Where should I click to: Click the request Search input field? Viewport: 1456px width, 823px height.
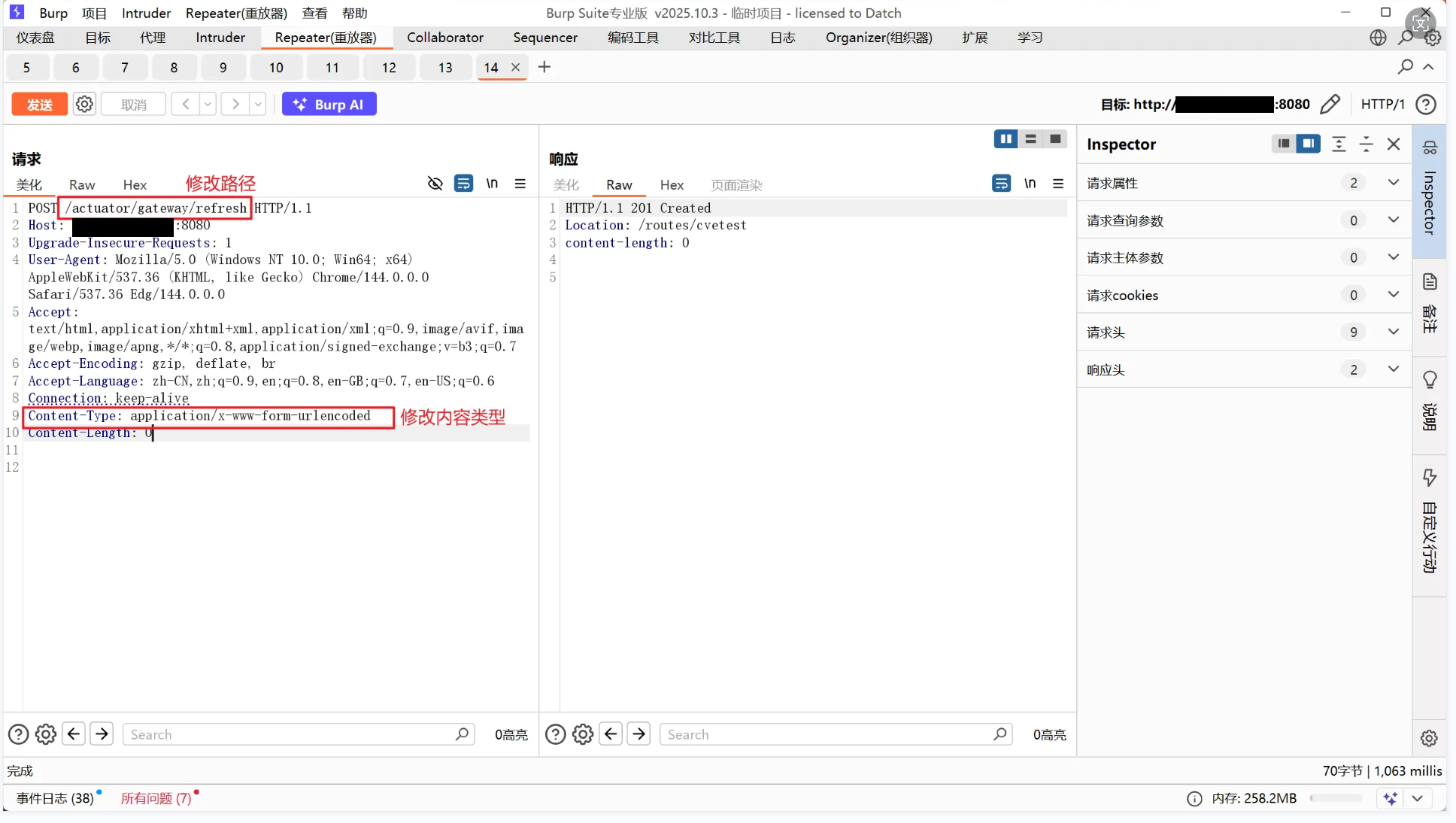[299, 734]
